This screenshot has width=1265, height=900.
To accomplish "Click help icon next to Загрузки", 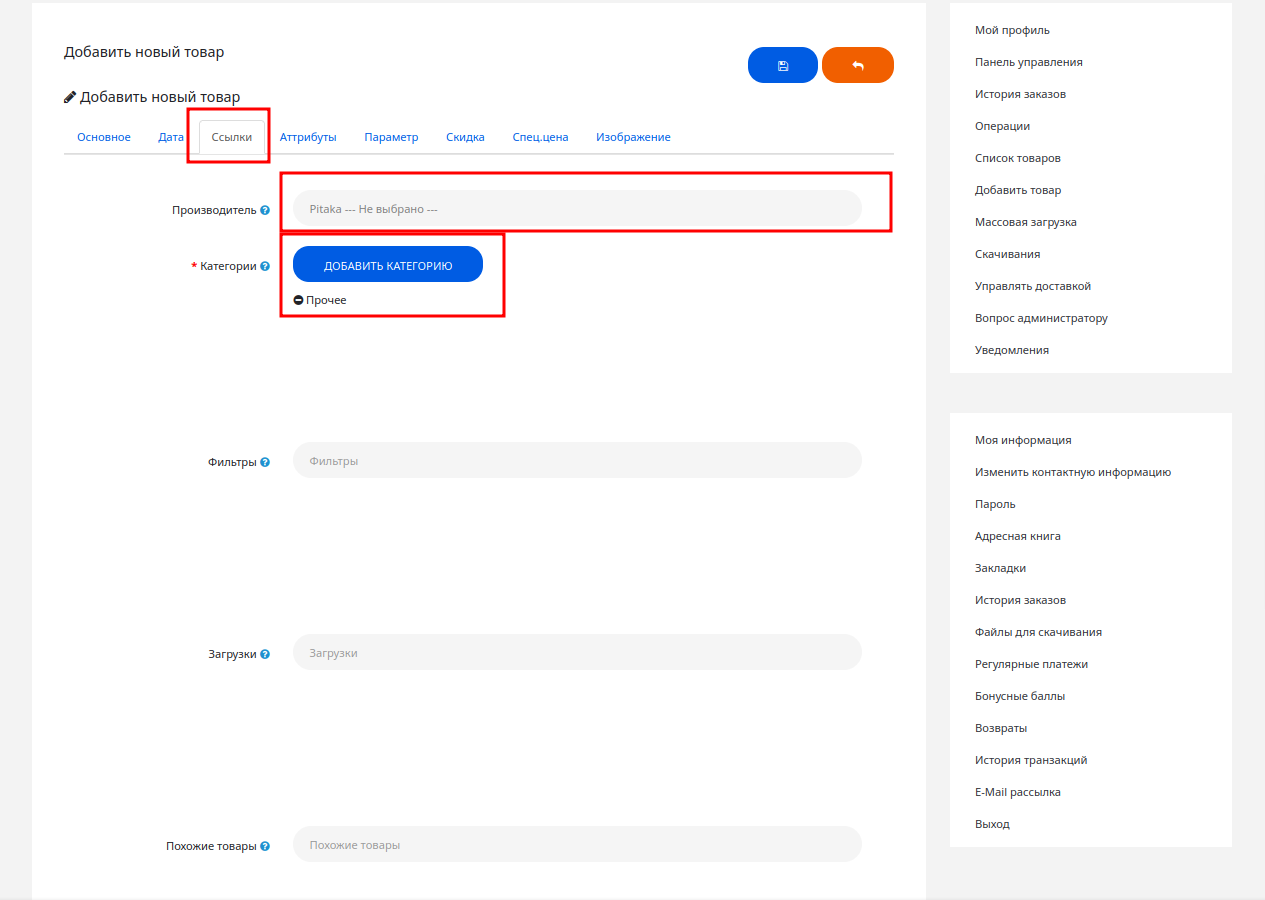I will click(x=265, y=654).
